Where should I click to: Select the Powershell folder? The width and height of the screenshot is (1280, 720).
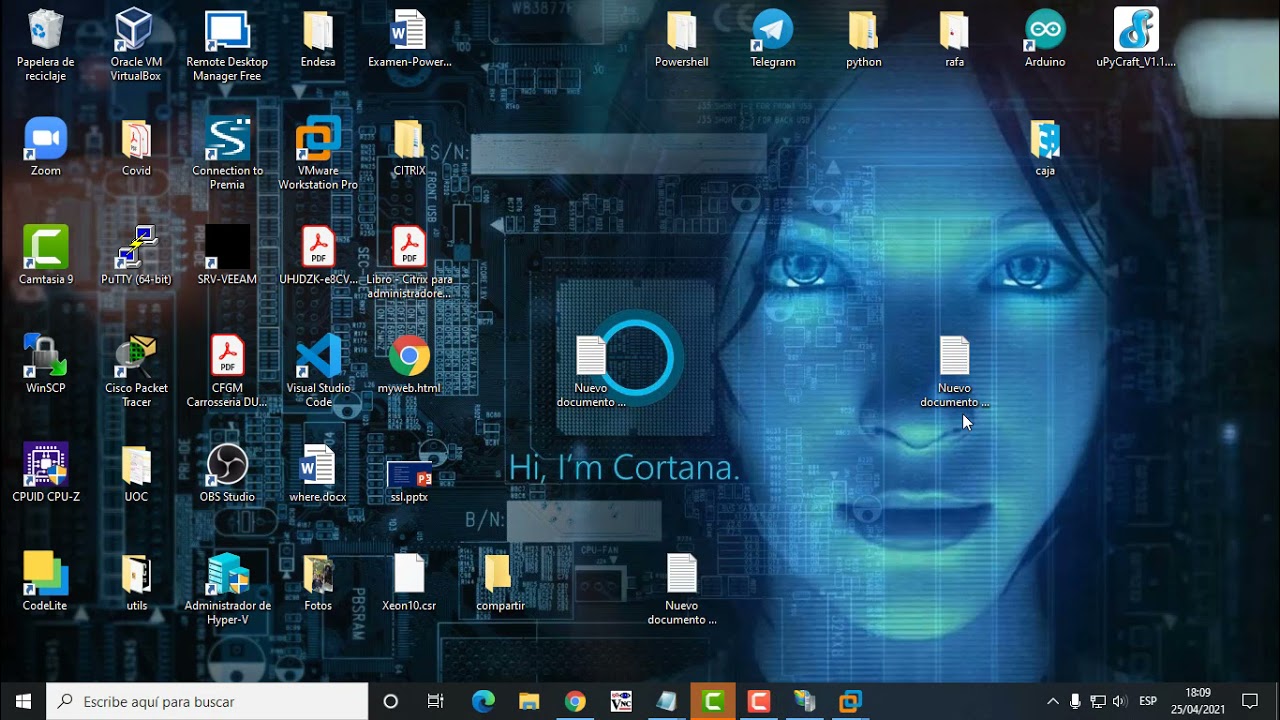click(x=682, y=40)
